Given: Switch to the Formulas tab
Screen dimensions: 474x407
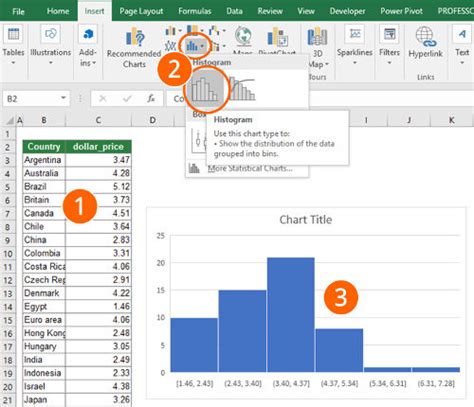Looking at the screenshot, I should [x=195, y=11].
